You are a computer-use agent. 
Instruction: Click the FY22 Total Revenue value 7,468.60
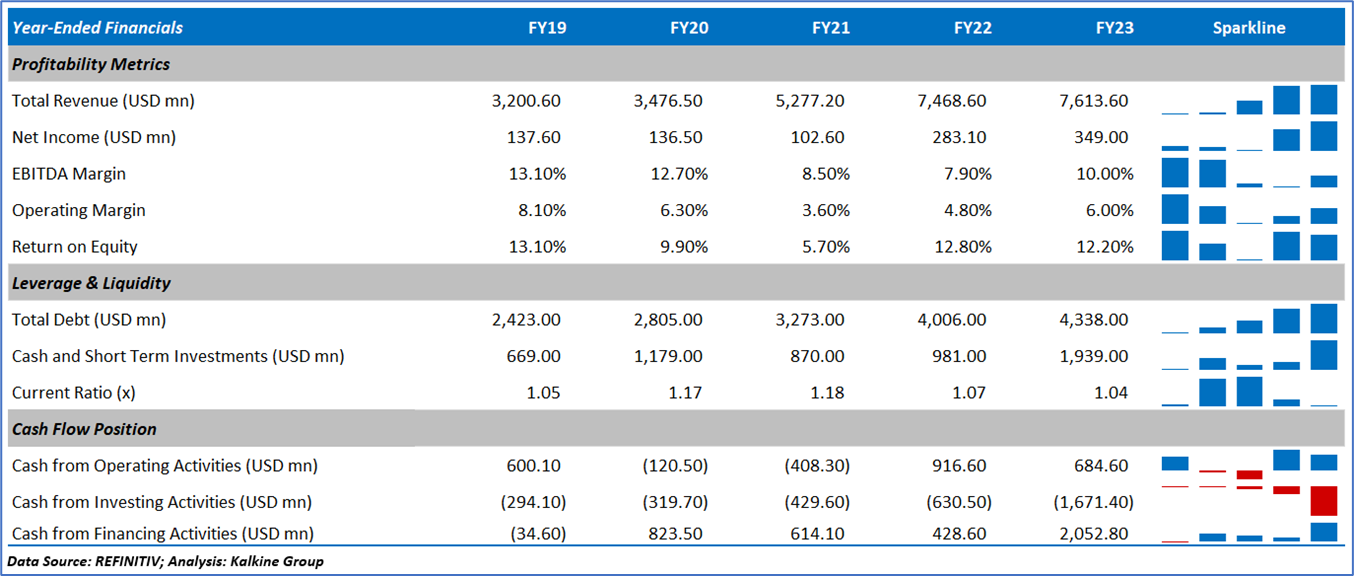pyautogui.click(x=954, y=101)
